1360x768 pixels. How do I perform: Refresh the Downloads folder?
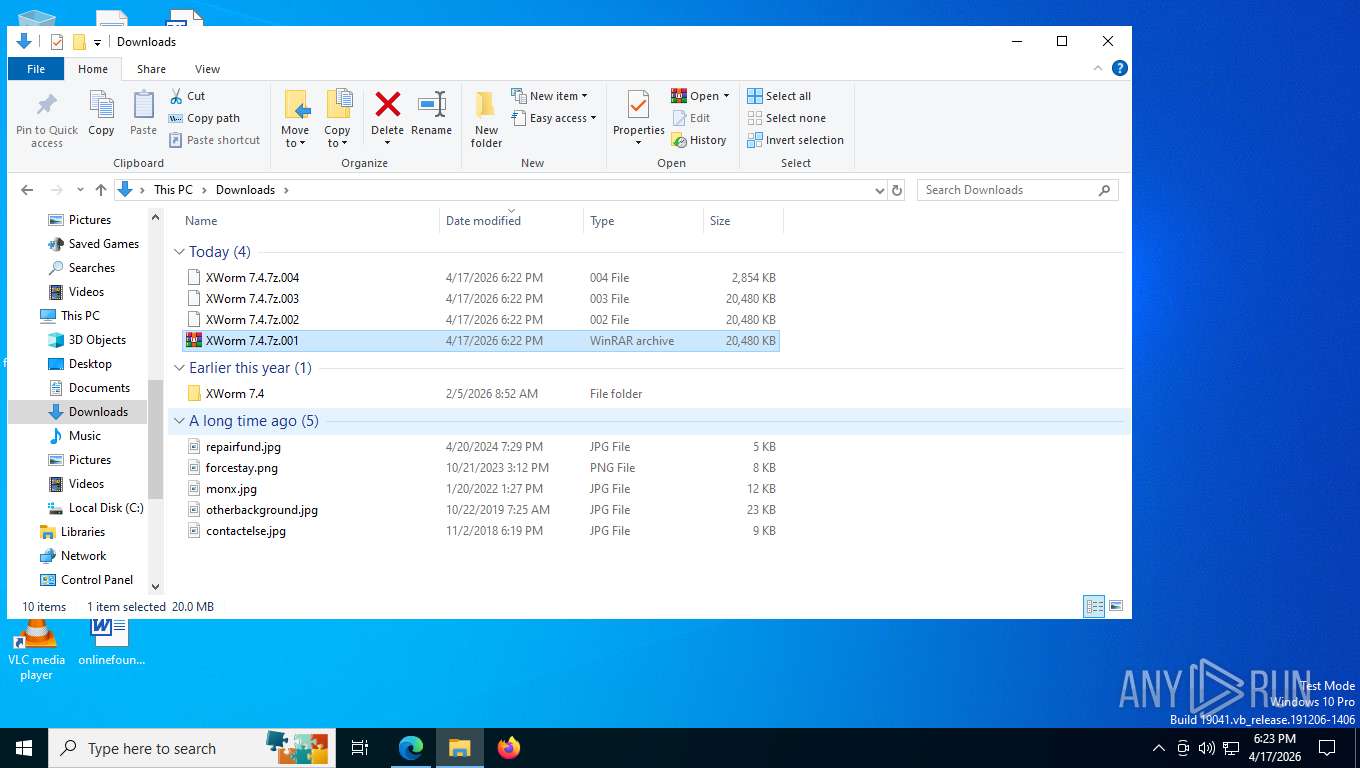click(x=897, y=190)
